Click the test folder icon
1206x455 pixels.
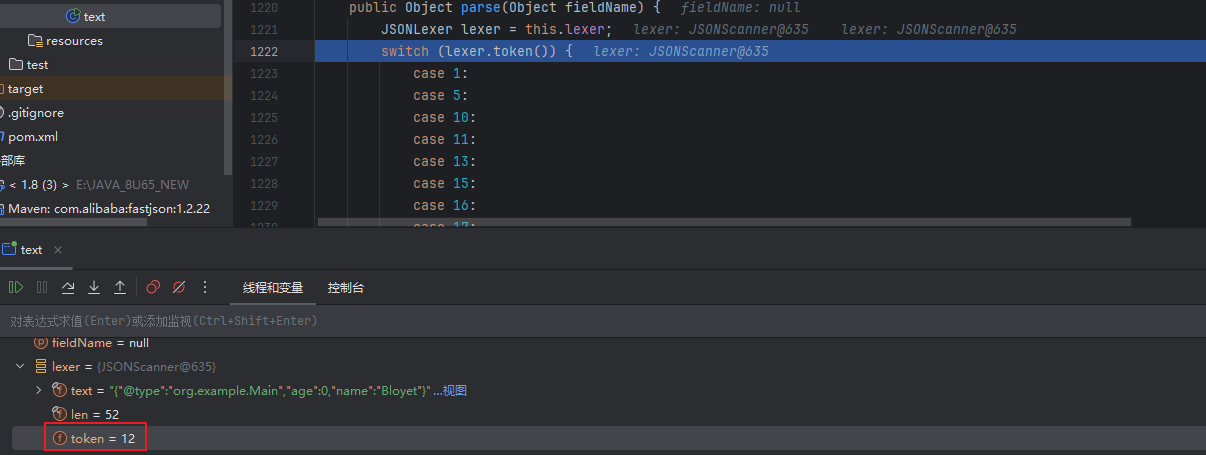(x=15, y=65)
